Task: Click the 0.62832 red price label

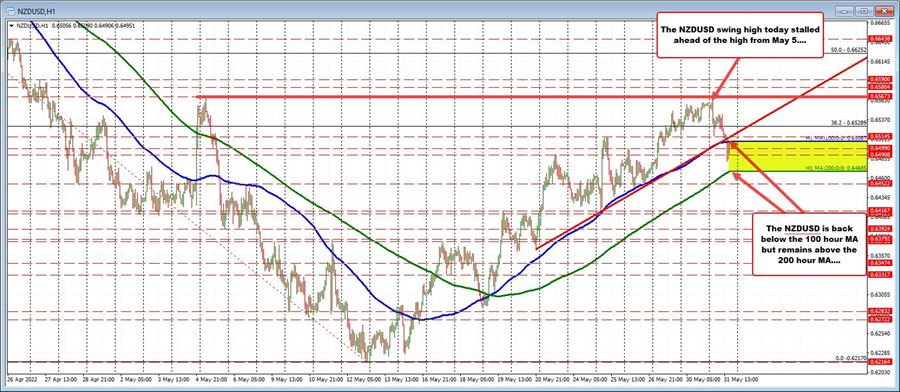Action: (x=880, y=312)
